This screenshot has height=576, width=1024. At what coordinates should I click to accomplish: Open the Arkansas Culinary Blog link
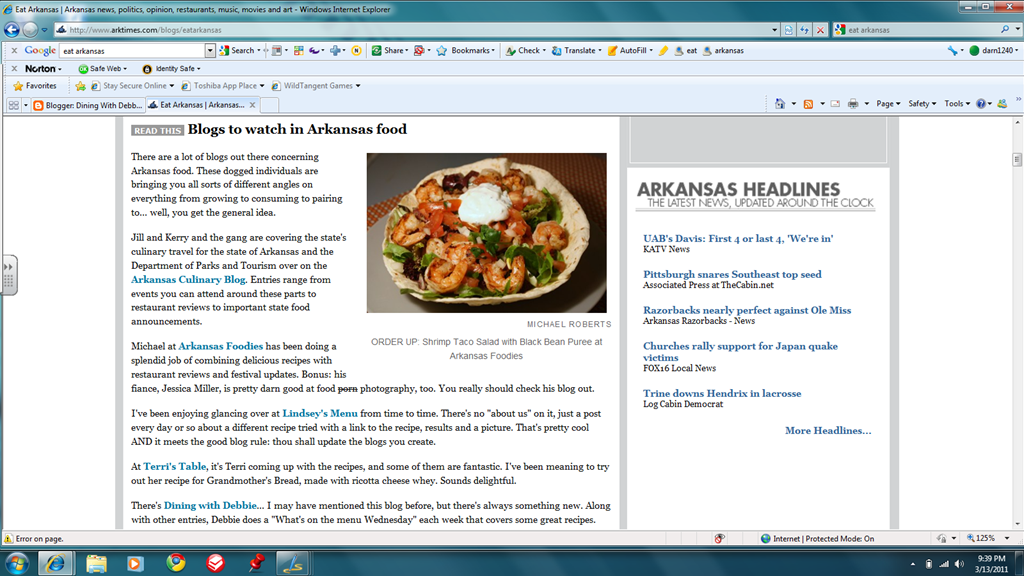[x=188, y=280]
